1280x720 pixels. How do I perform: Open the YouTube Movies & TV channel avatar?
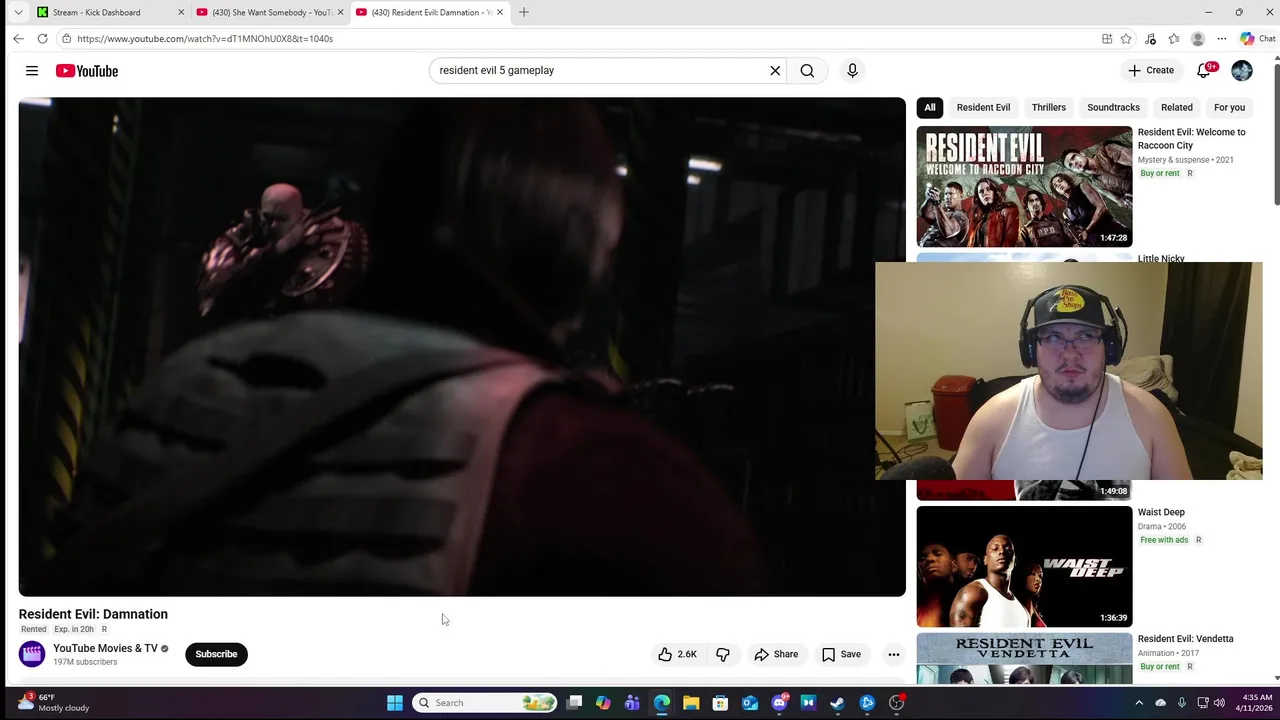tap(32, 654)
